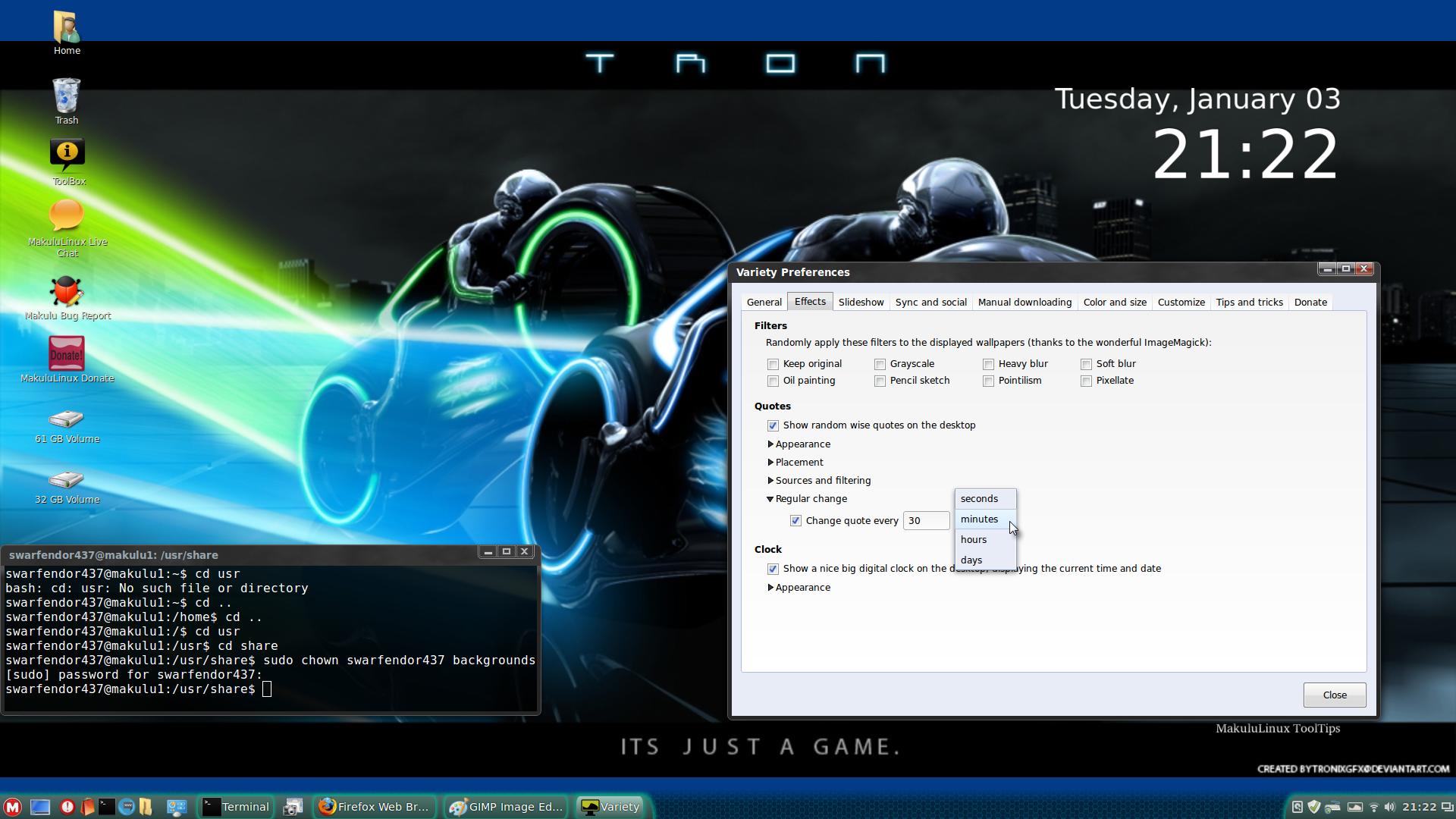This screenshot has width=1456, height=819.
Task: Launch the ToolBox desktop icon
Action: (67, 162)
